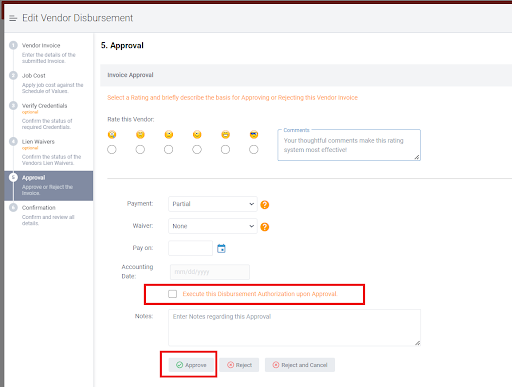
Task: Go to Job Cost step
Action: coord(48,83)
